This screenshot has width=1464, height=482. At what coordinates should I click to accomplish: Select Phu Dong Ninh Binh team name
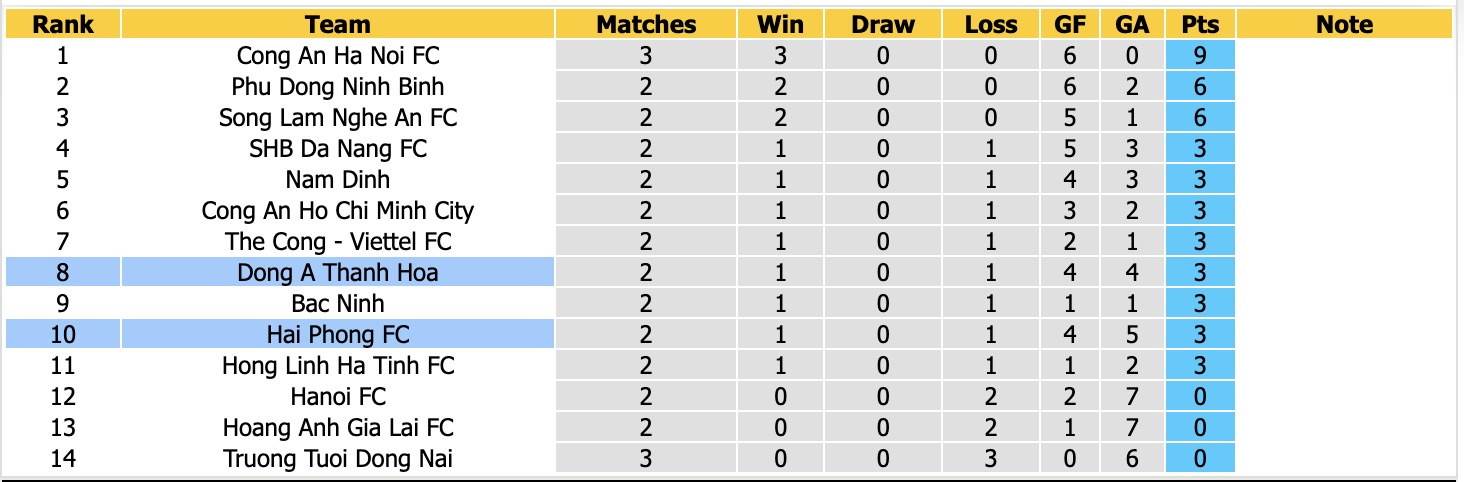point(338,87)
